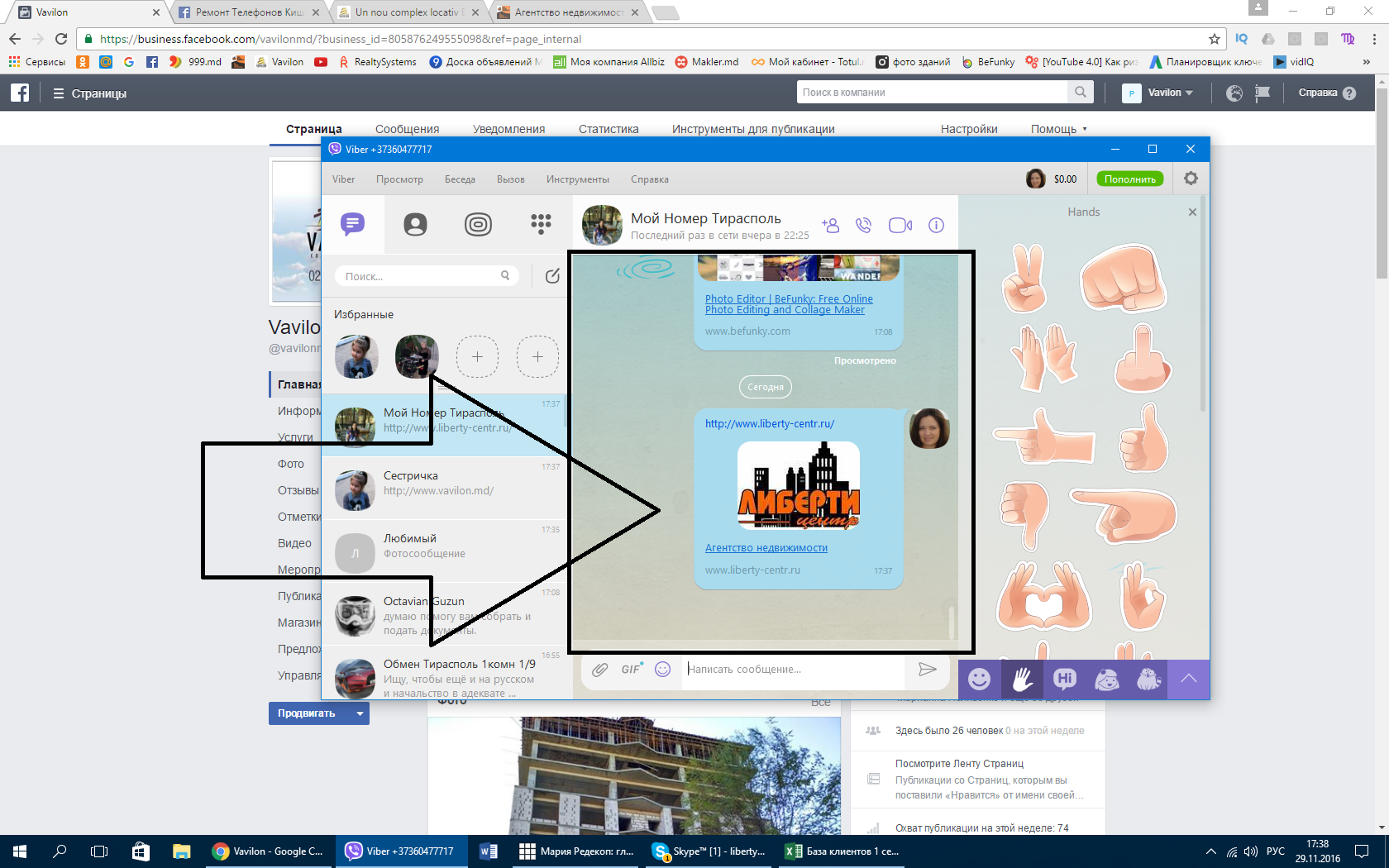Expand the sticker packs arrow
The width and height of the screenshot is (1389, 868).
(1189, 680)
